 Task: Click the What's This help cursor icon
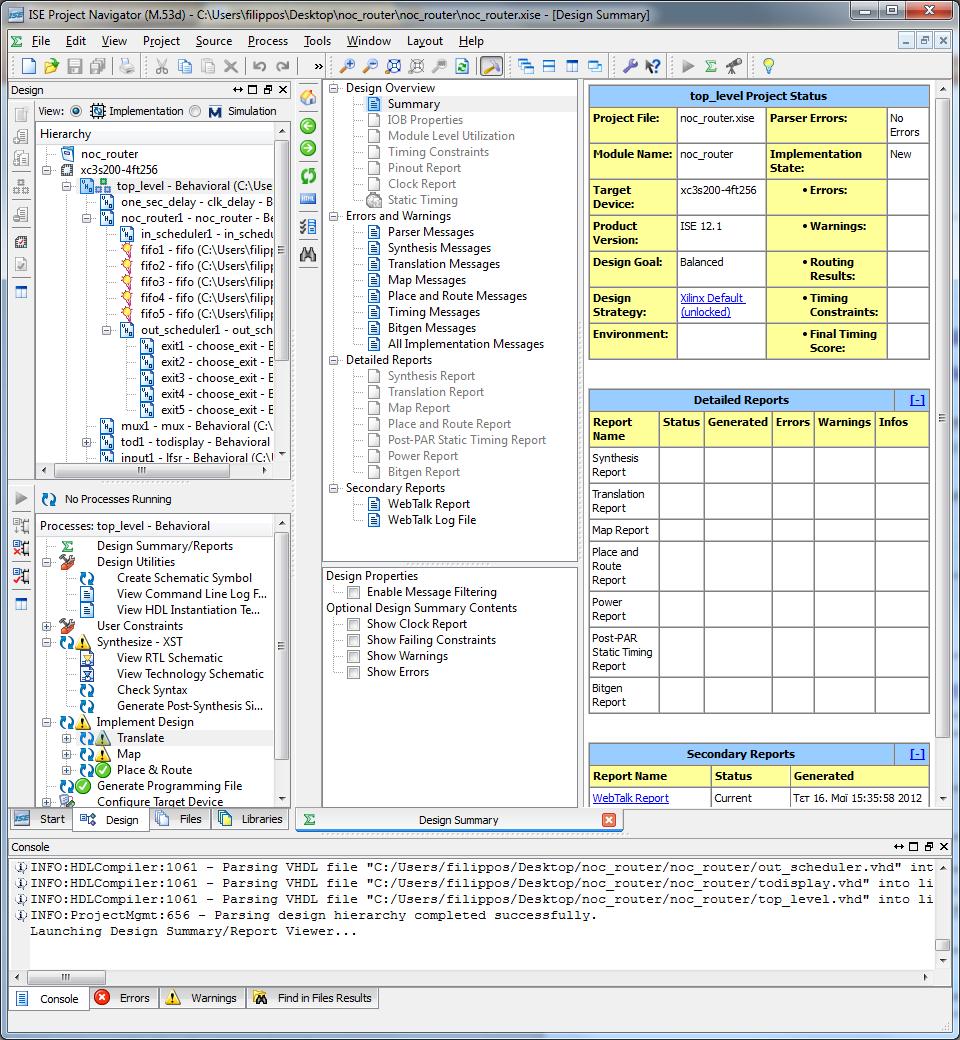(x=653, y=66)
